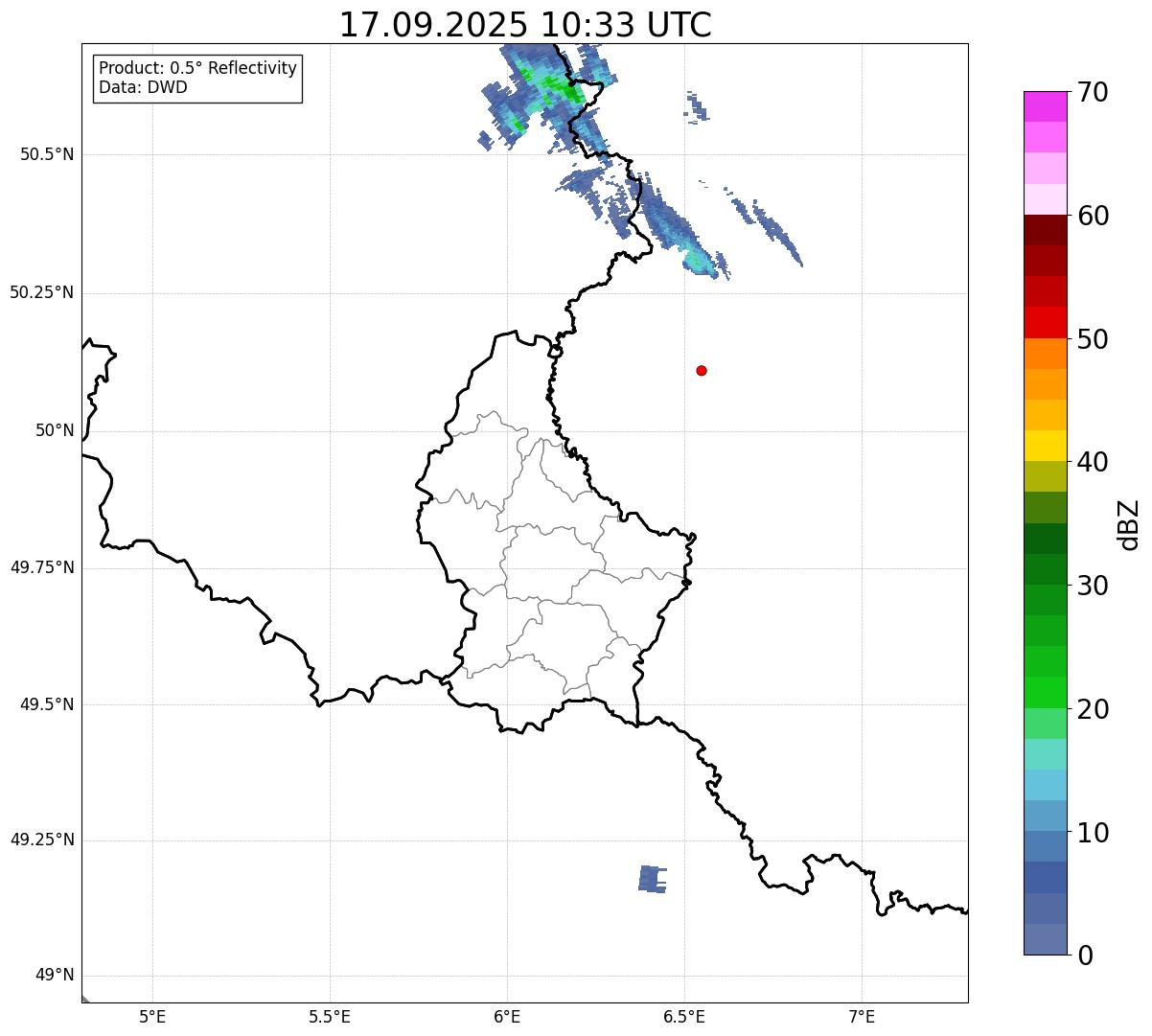1152x1036 pixels.
Task: Click the red station marker dot
Action: click(x=702, y=370)
